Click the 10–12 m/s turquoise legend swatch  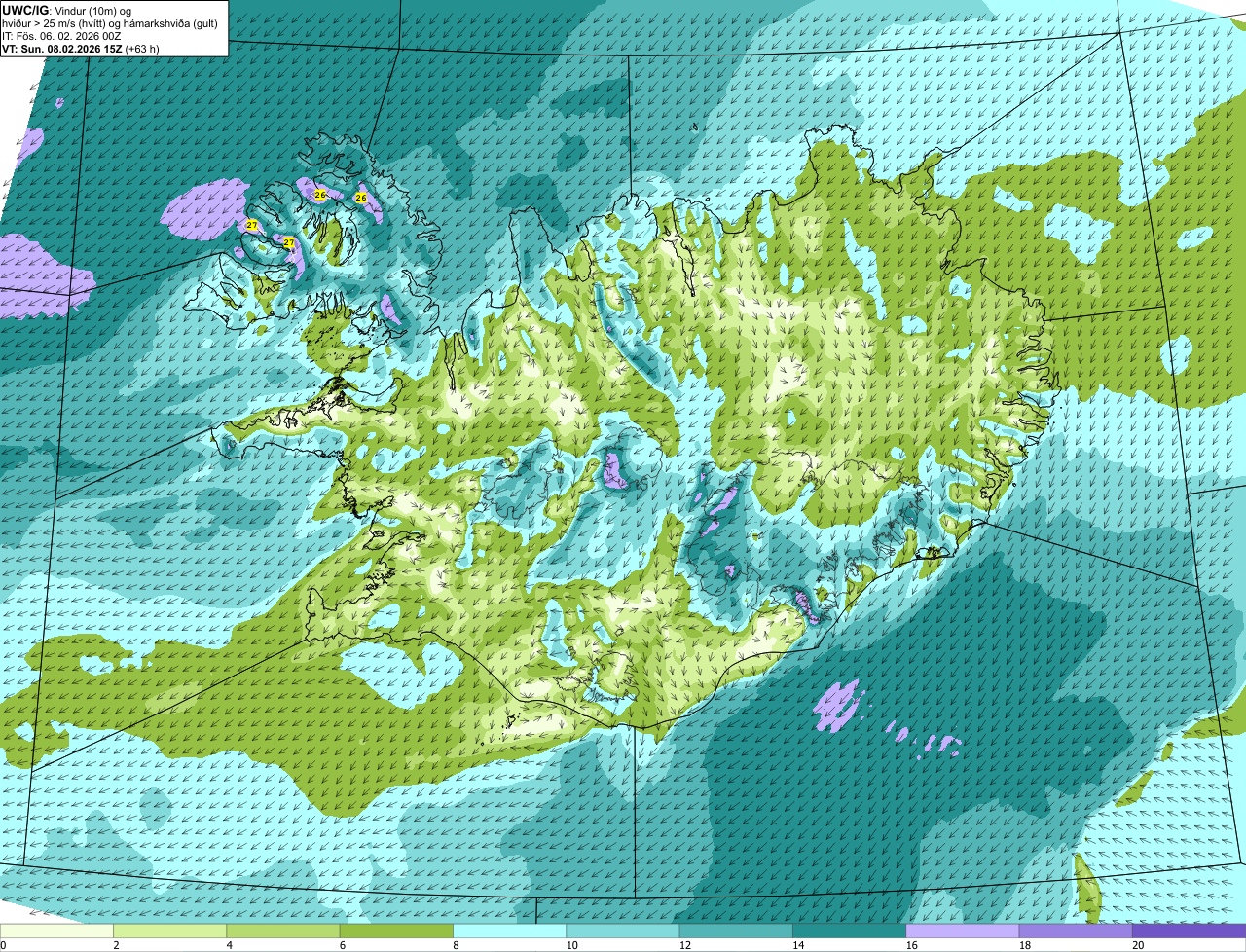point(623,931)
